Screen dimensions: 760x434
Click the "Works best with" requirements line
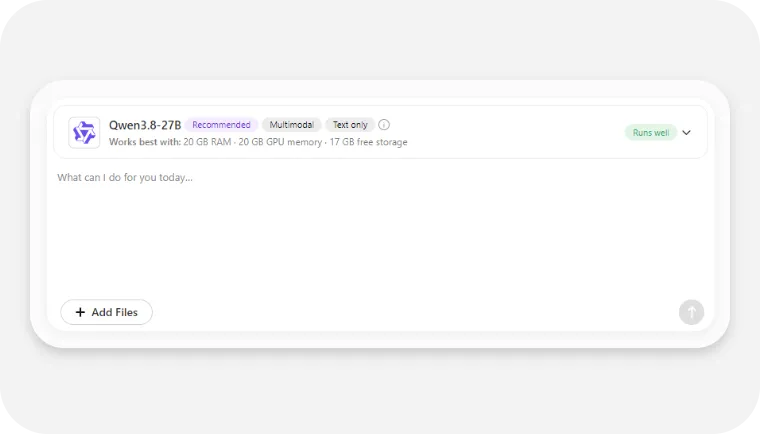(258, 142)
